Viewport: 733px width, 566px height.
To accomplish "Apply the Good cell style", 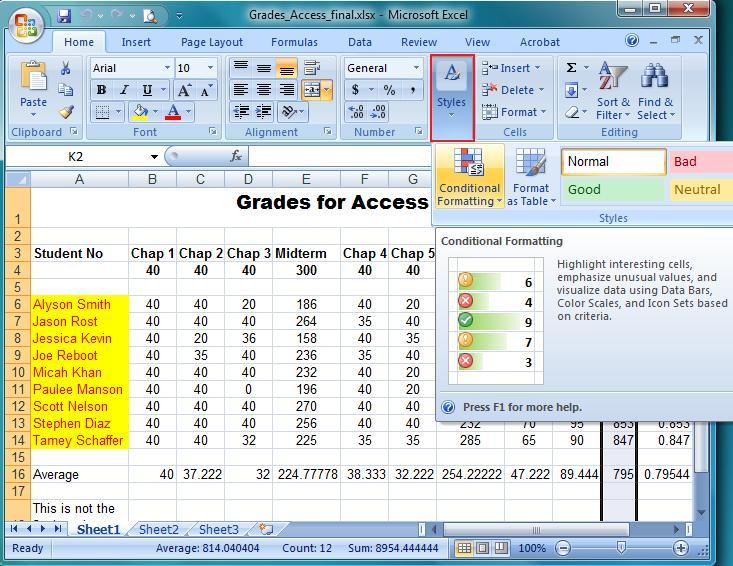I will (613, 189).
